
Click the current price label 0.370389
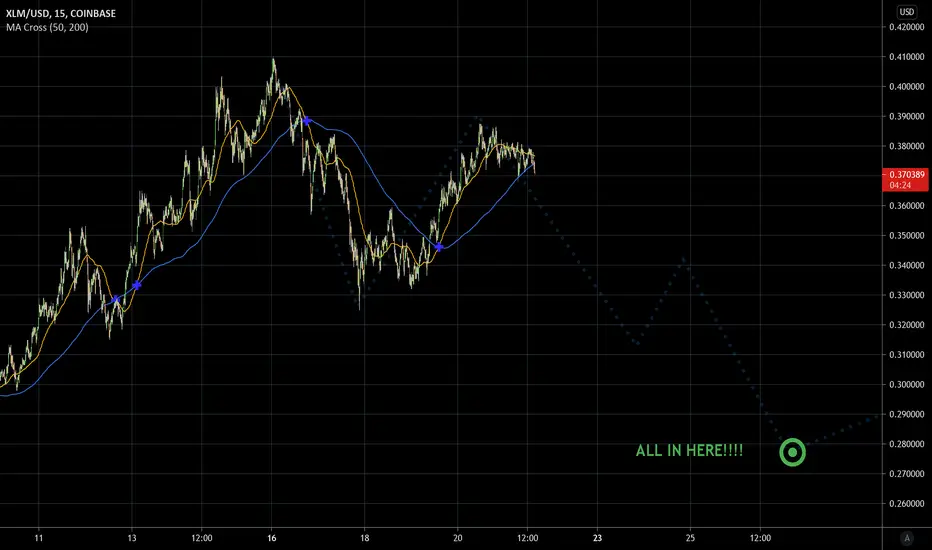click(x=906, y=175)
